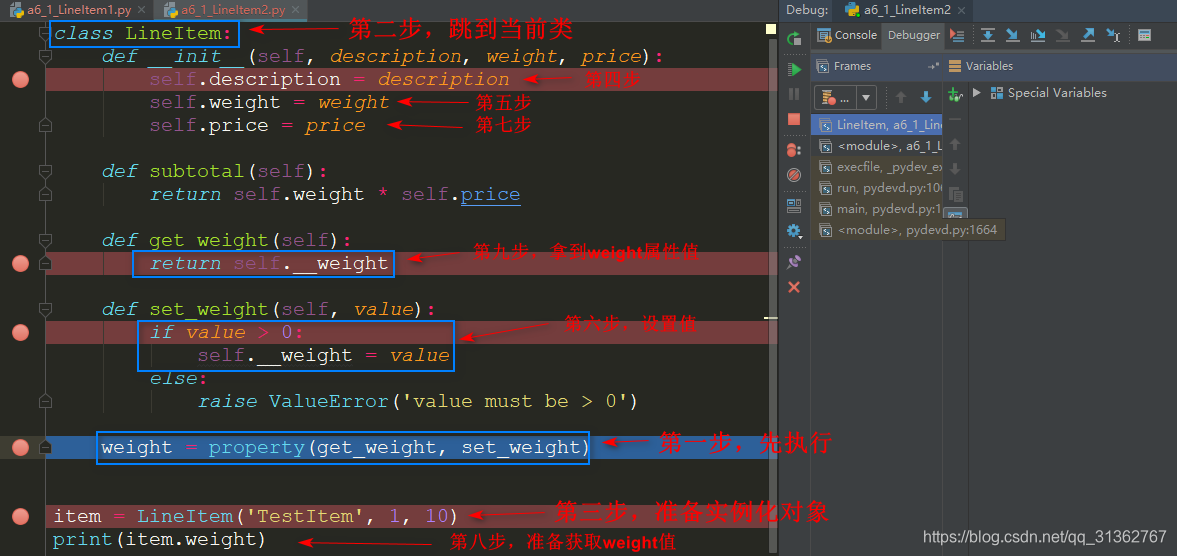This screenshot has height=556, width=1177.
Task: Toggle breakpoint on self.description line
Action: pos(20,80)
